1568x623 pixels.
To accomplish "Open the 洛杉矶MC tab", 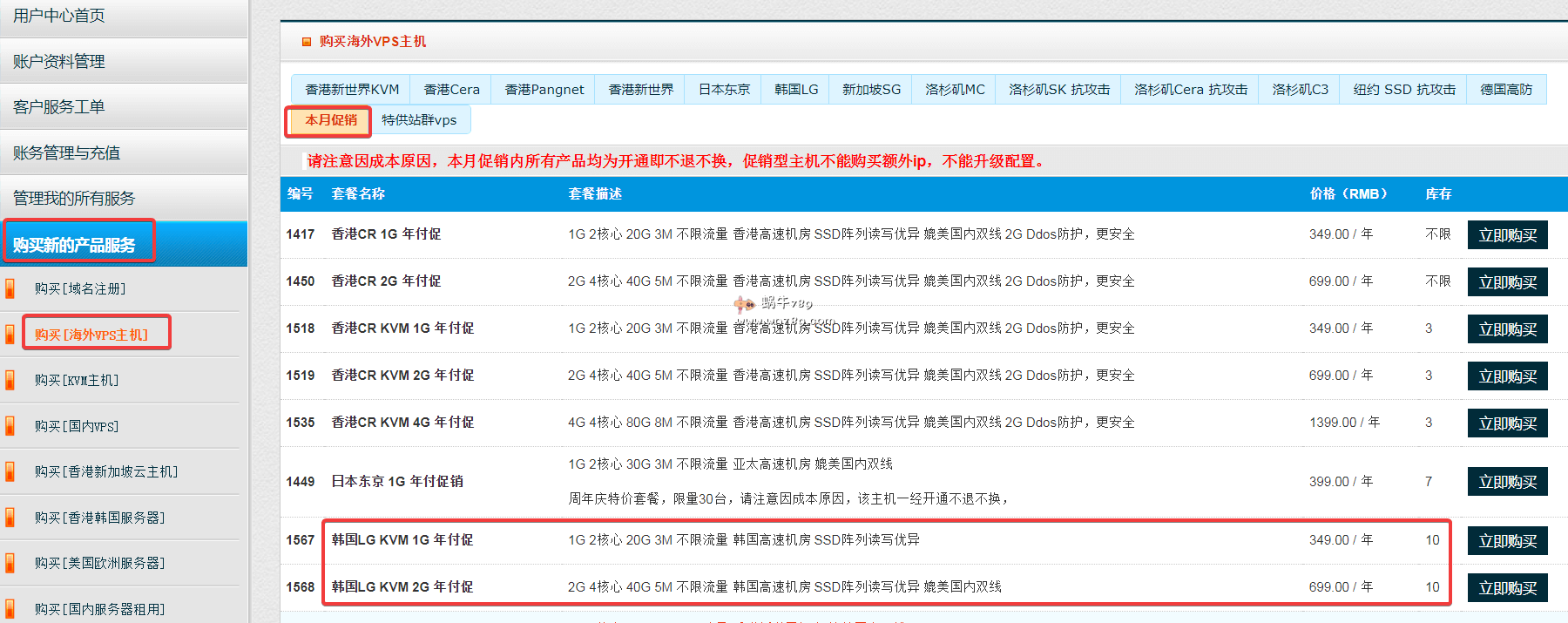I will pos(955,90).
